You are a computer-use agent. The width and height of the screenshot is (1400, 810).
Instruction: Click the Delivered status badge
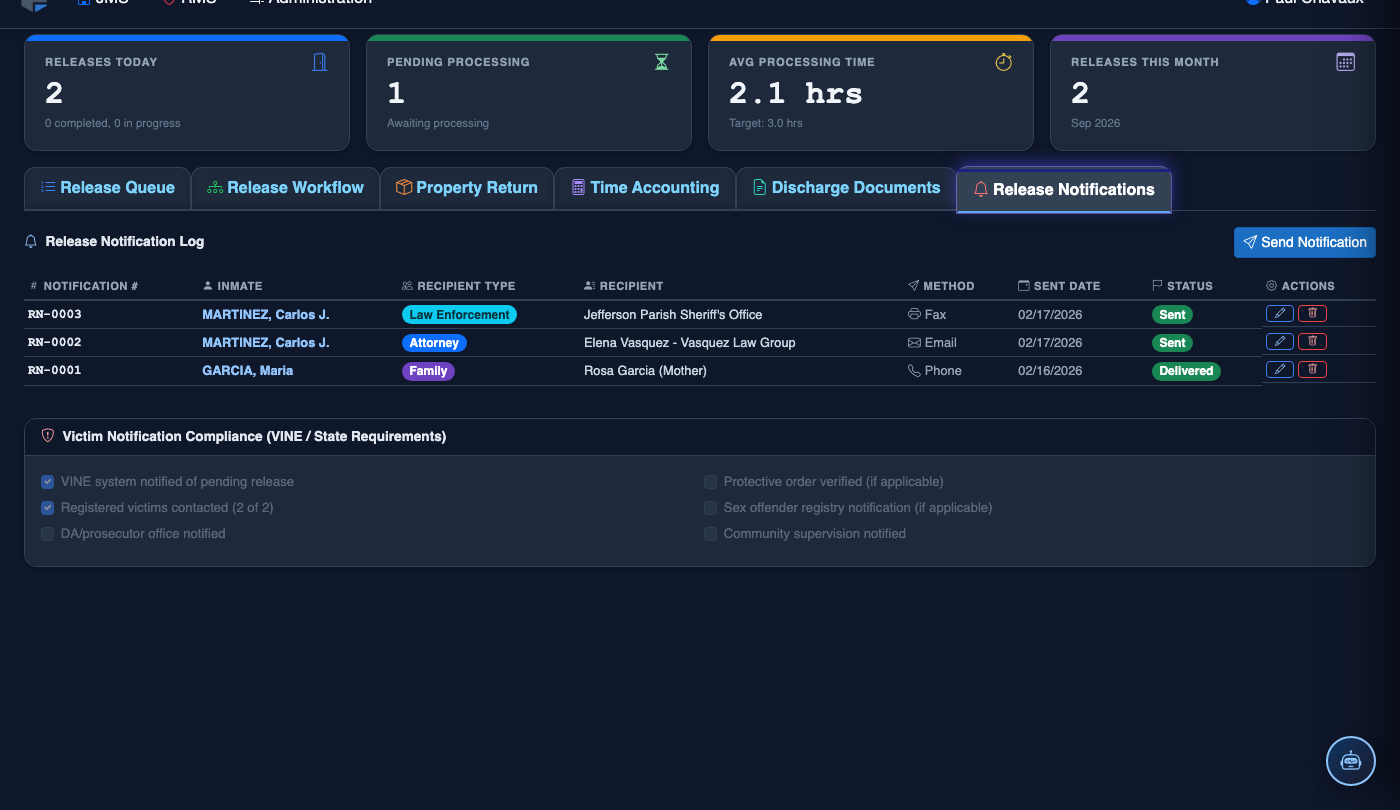tap(1186, 370)
